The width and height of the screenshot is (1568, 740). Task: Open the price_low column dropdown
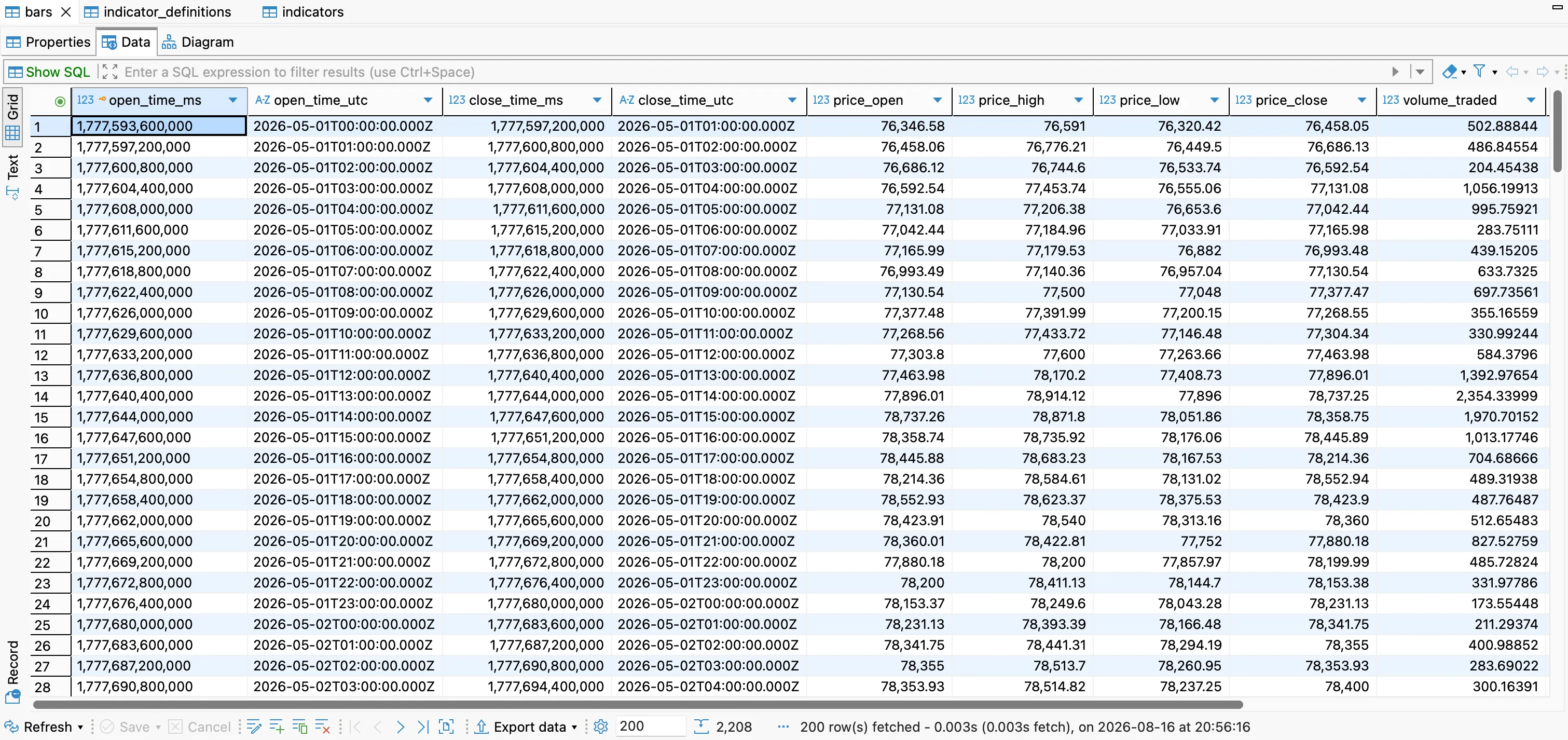1214,100
